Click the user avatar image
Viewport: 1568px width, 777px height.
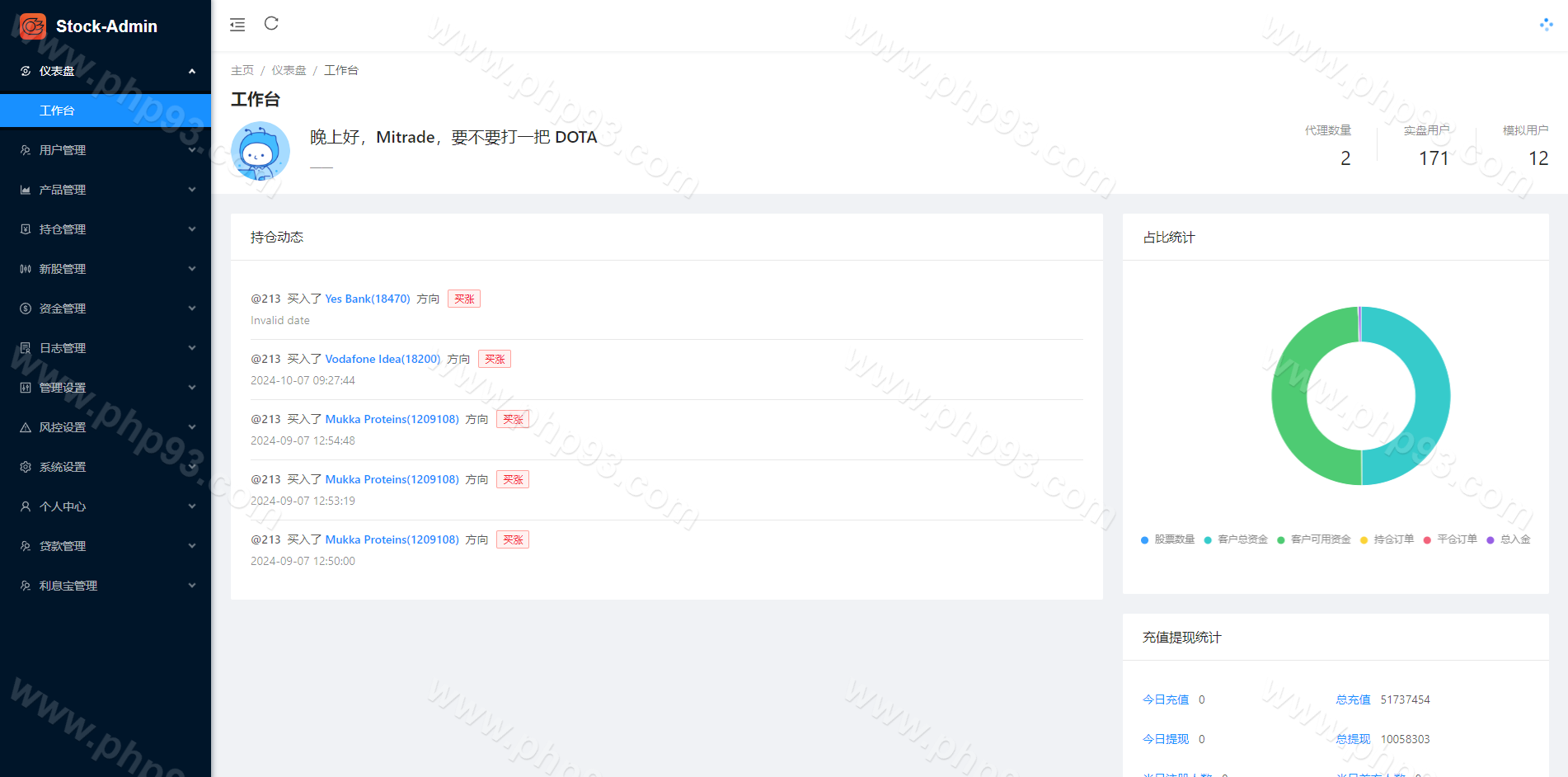coord(261,152)
